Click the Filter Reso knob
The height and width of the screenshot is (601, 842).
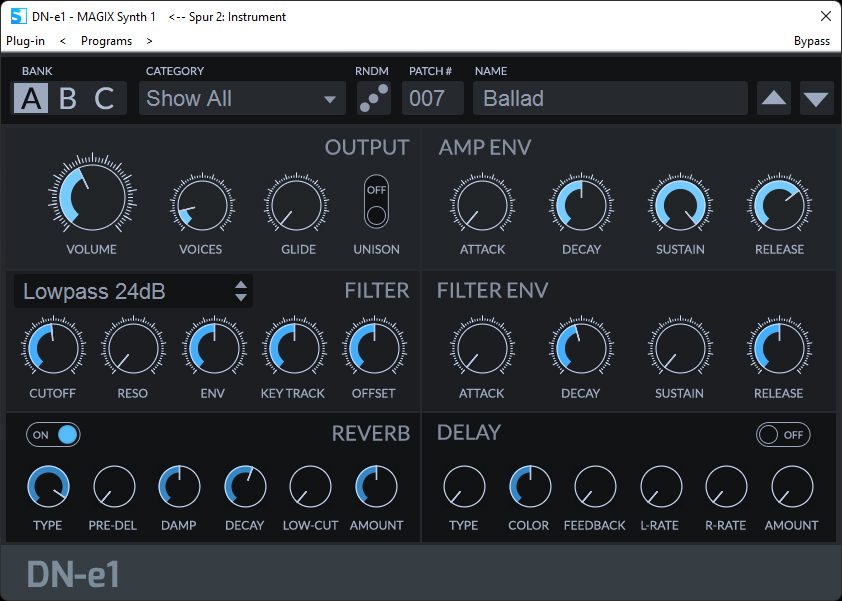click(x=133, y=348)
